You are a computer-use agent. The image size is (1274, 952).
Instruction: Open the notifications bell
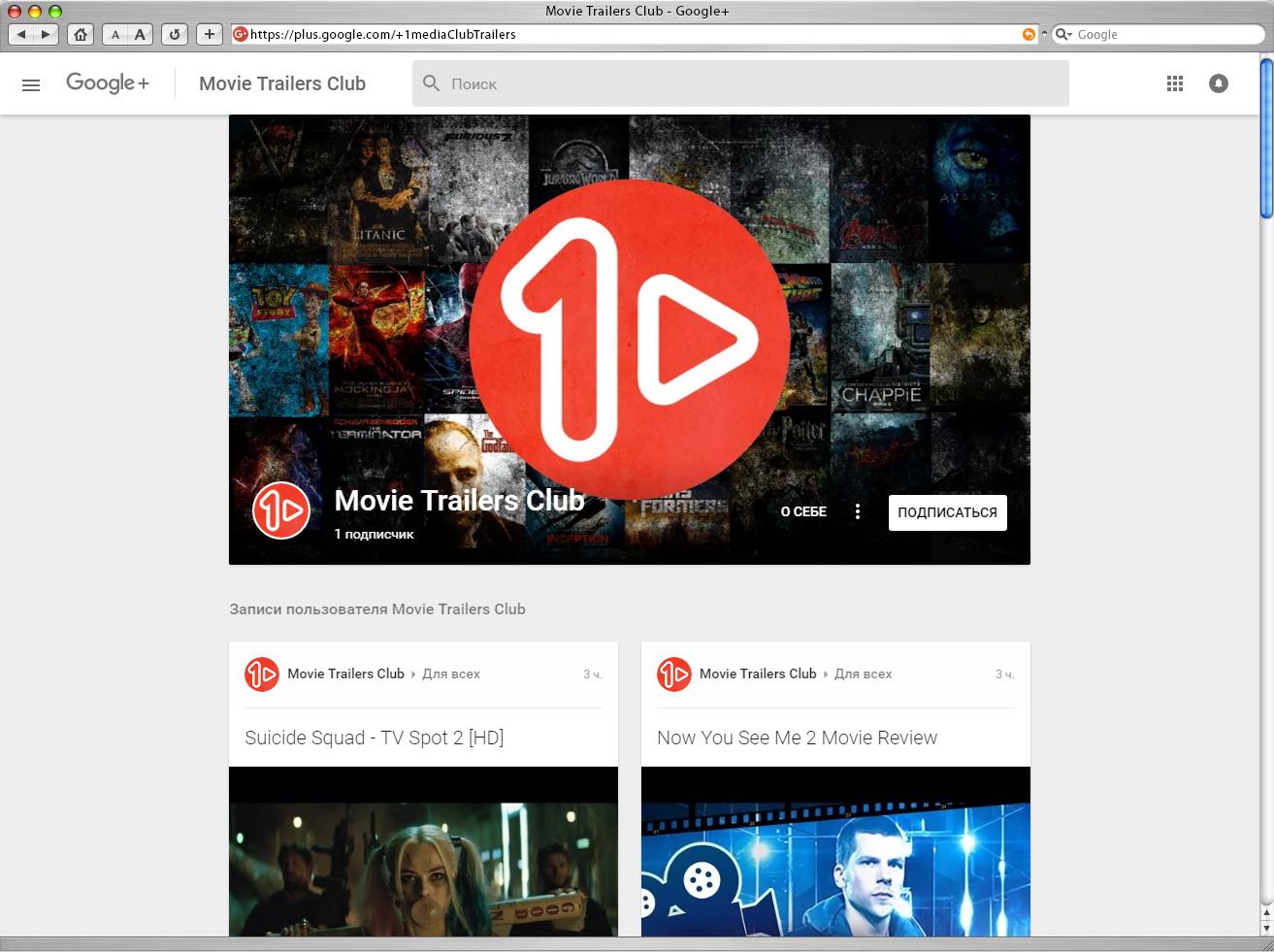[1219, 83]
